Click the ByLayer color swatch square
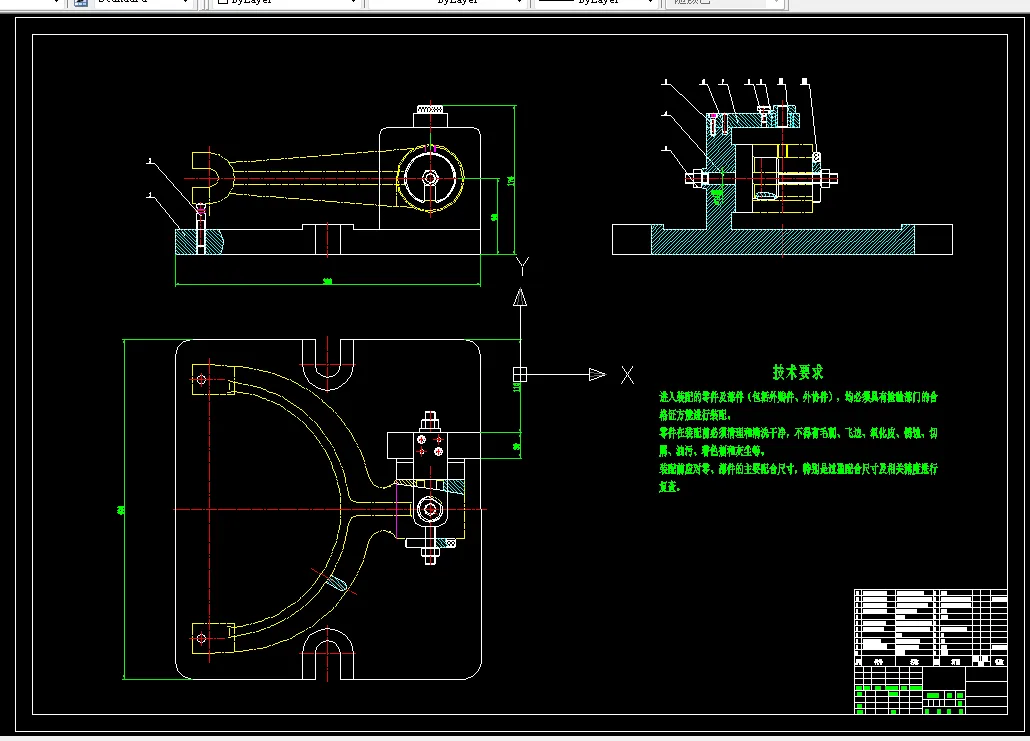 click(x=223, y=3)
